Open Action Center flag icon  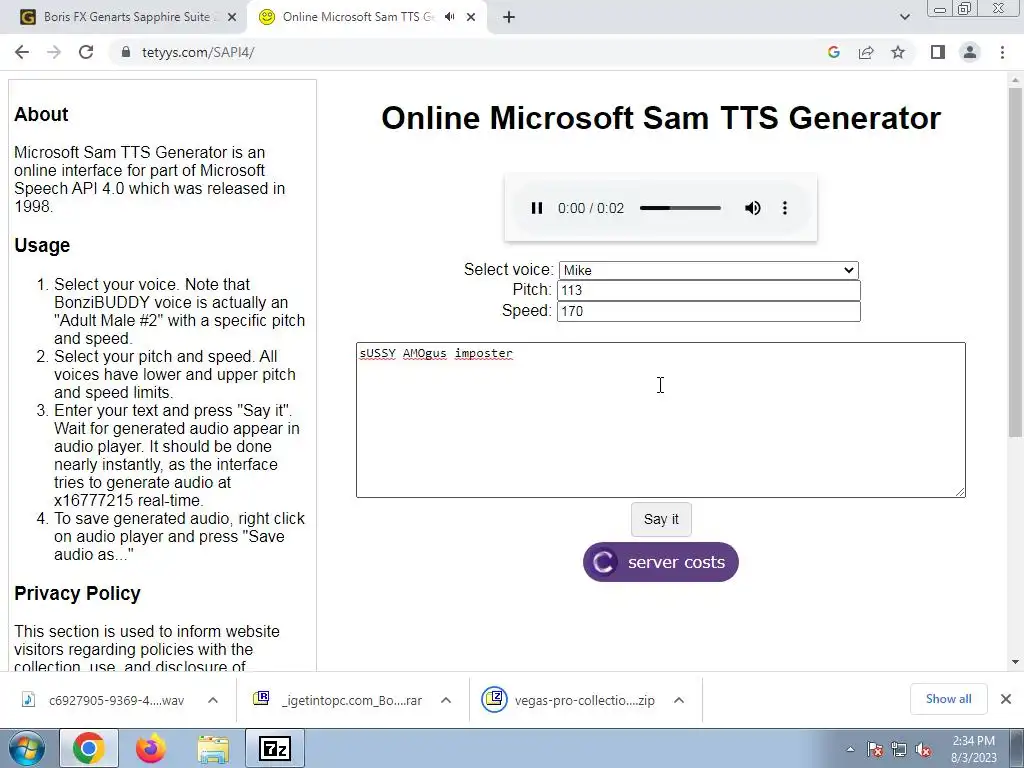[875, 750]
